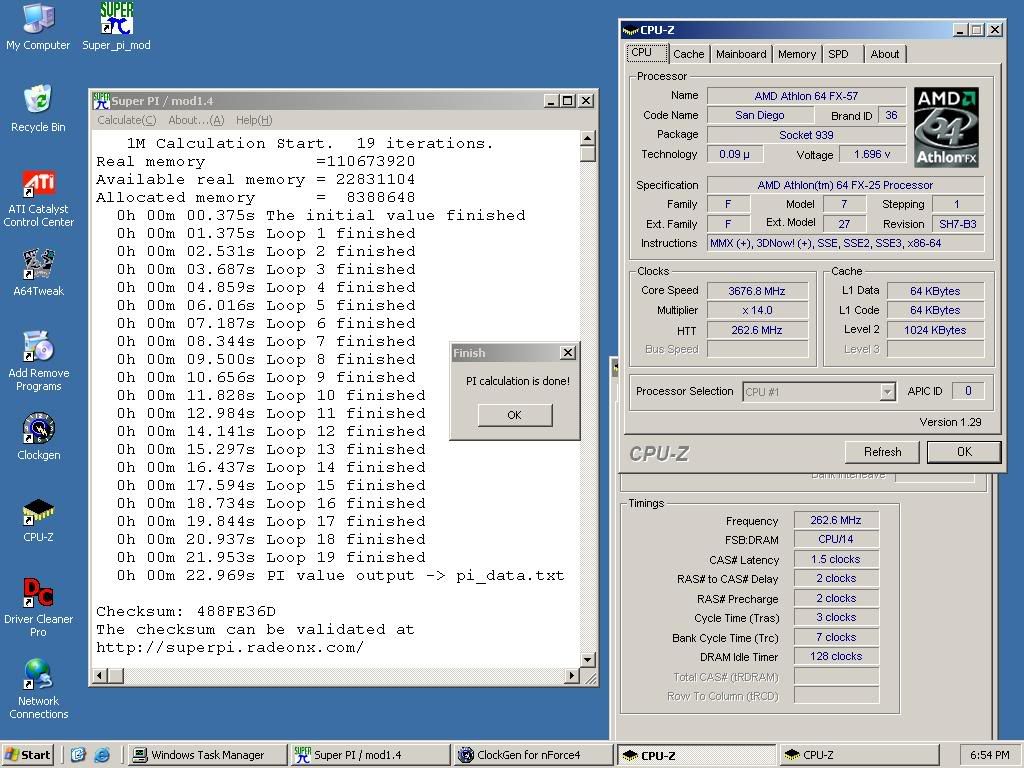Screen dimensions: 1024x768
Task: Click the superpi.radeonx.com URL text
Action: tap(230, 648)
